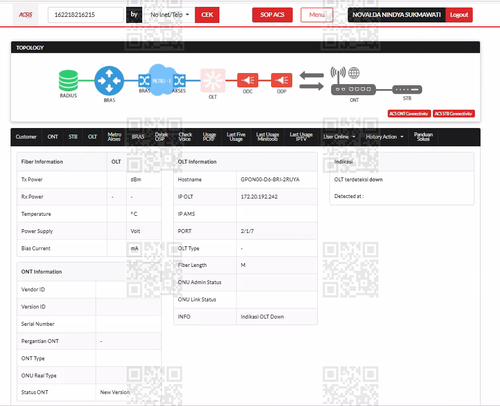Open the Usage PCRF tab
This screenshot has height=406, width=500.
coord(209,137)
